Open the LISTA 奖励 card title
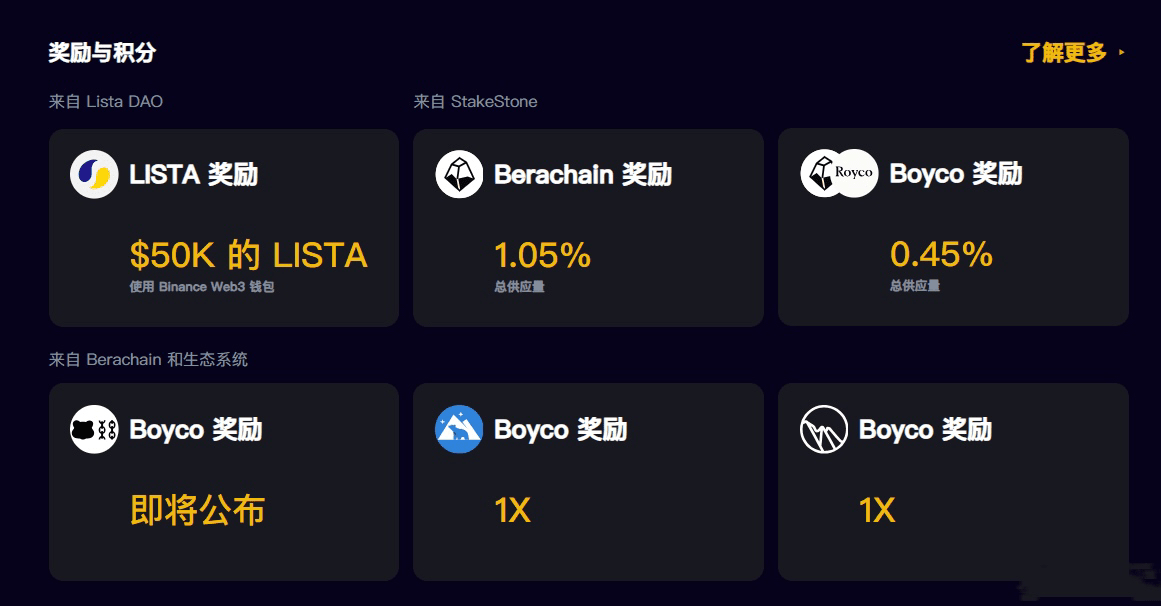The height and width of the screenshot is (606, 1161). click(x=193, y=175)
